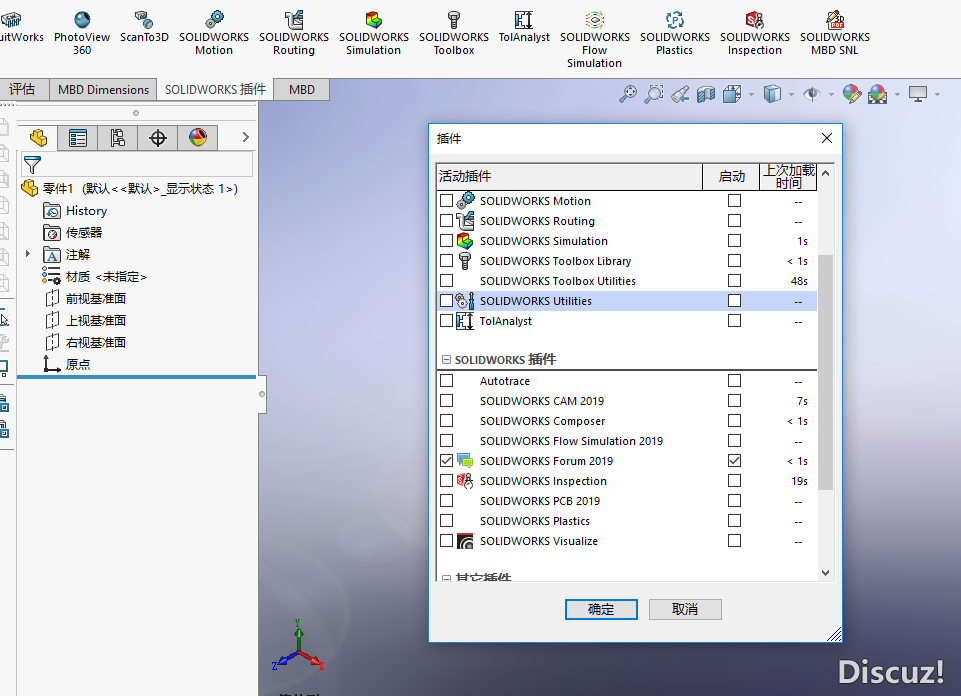This screenshot has width=961, height=696.
Task: Uncheck SOLIDWORKS Forum 2019 active checkbox
Action: 446,460
